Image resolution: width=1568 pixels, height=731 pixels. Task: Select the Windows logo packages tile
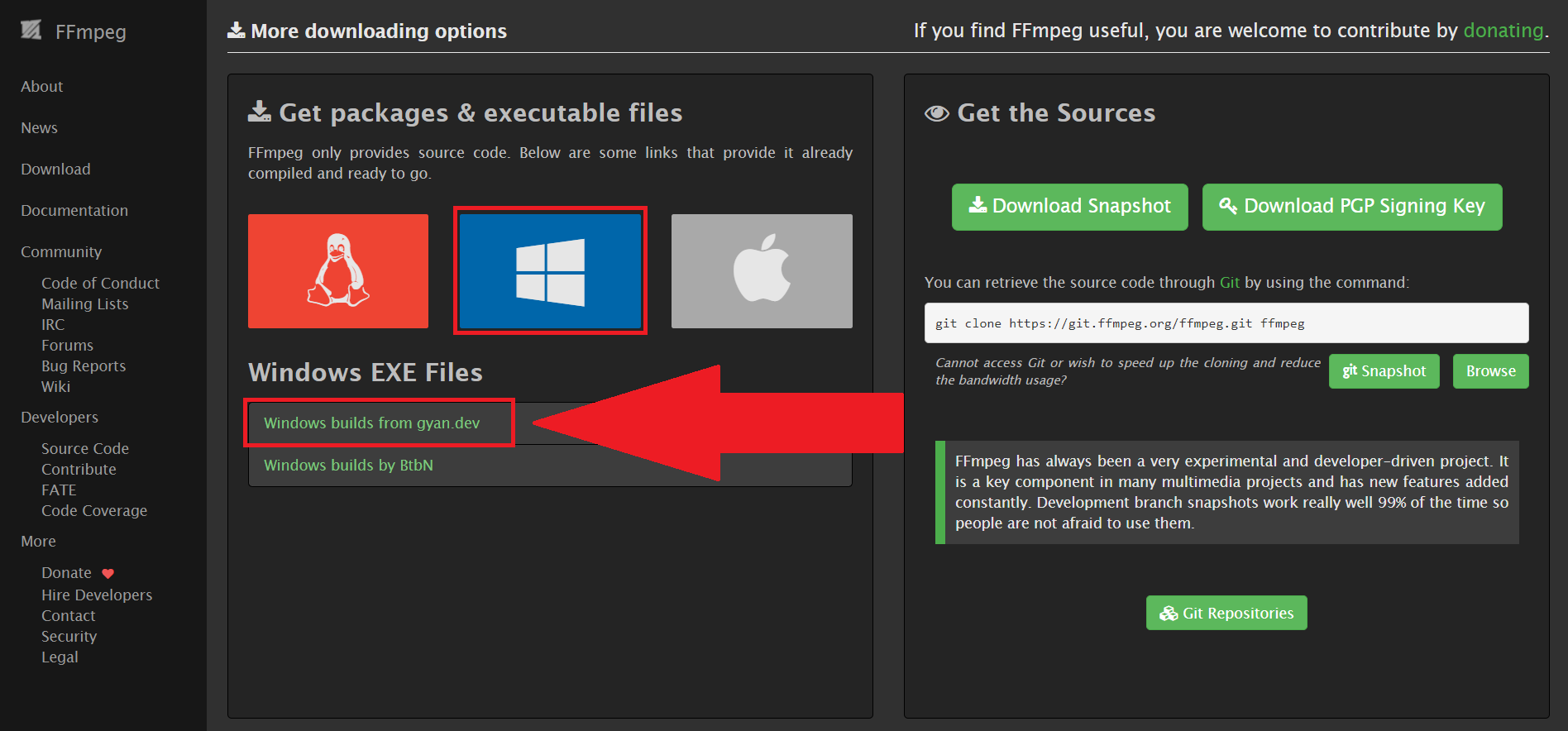coord(550,271)
